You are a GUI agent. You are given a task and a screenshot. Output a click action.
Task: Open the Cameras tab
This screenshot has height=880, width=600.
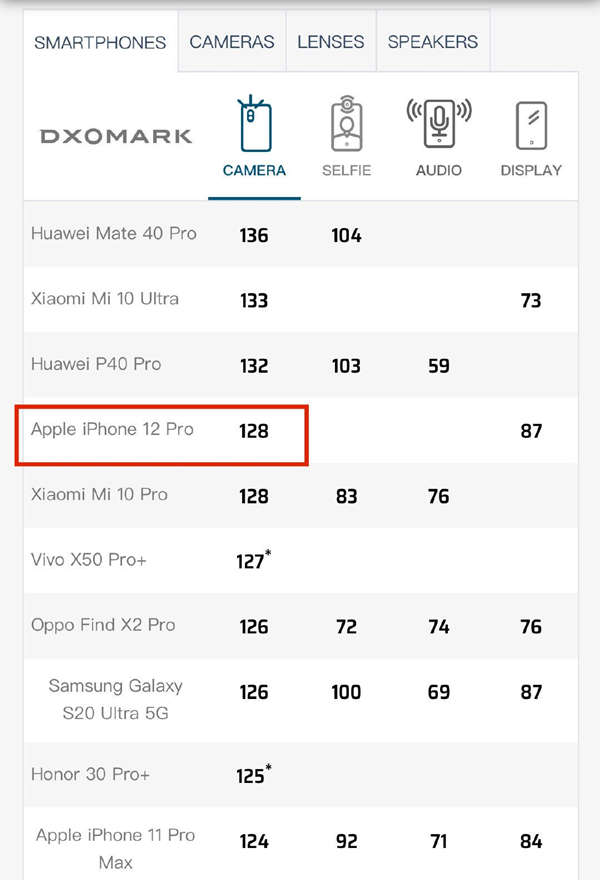(232, 42)
